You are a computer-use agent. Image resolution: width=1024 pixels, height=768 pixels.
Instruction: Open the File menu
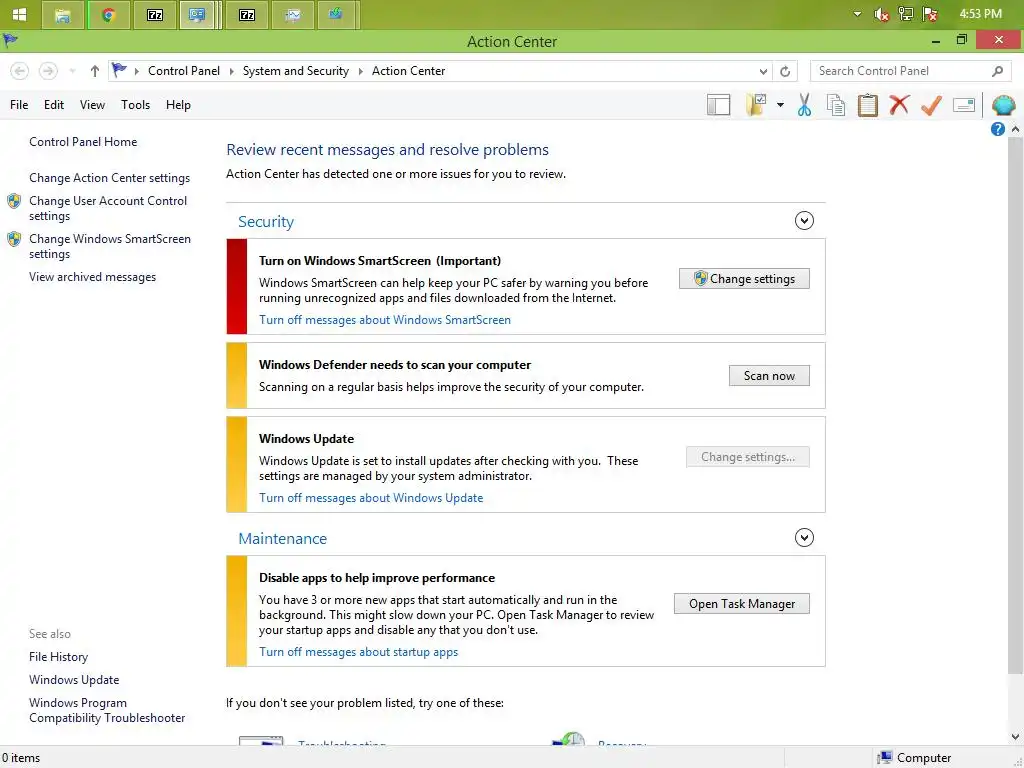pos(19,104)
